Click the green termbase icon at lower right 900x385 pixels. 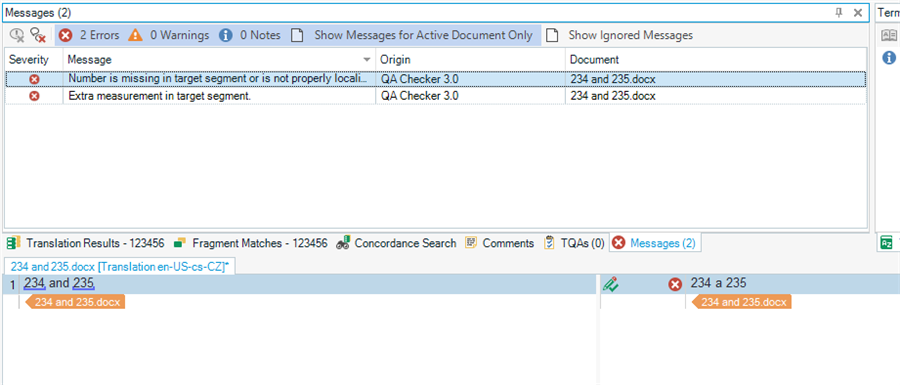887,243
